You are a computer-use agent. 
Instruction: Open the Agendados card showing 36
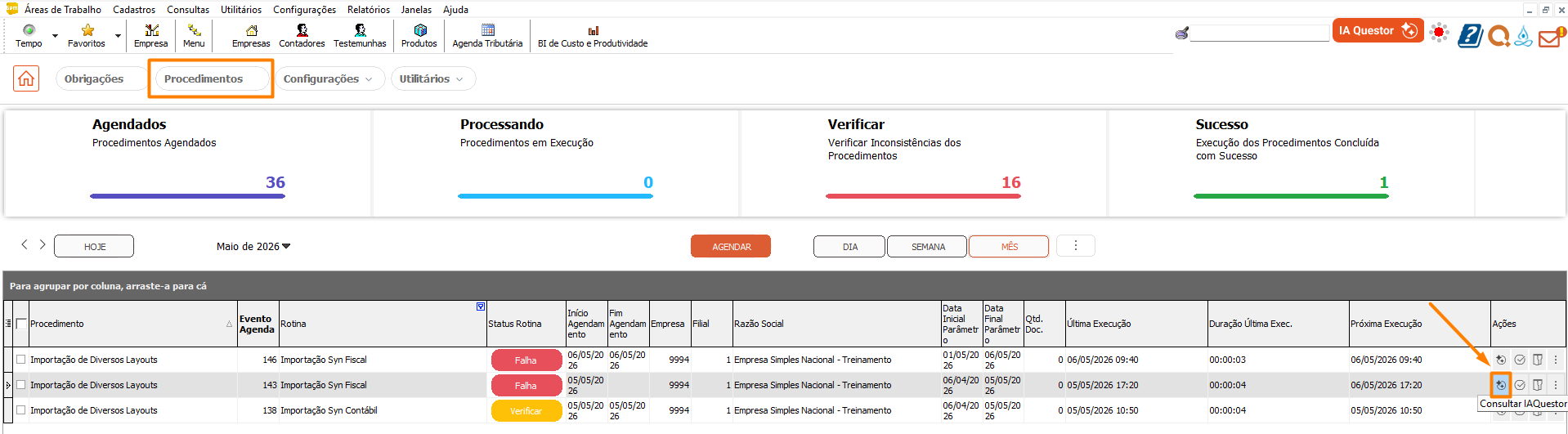(x=188, y=163)
